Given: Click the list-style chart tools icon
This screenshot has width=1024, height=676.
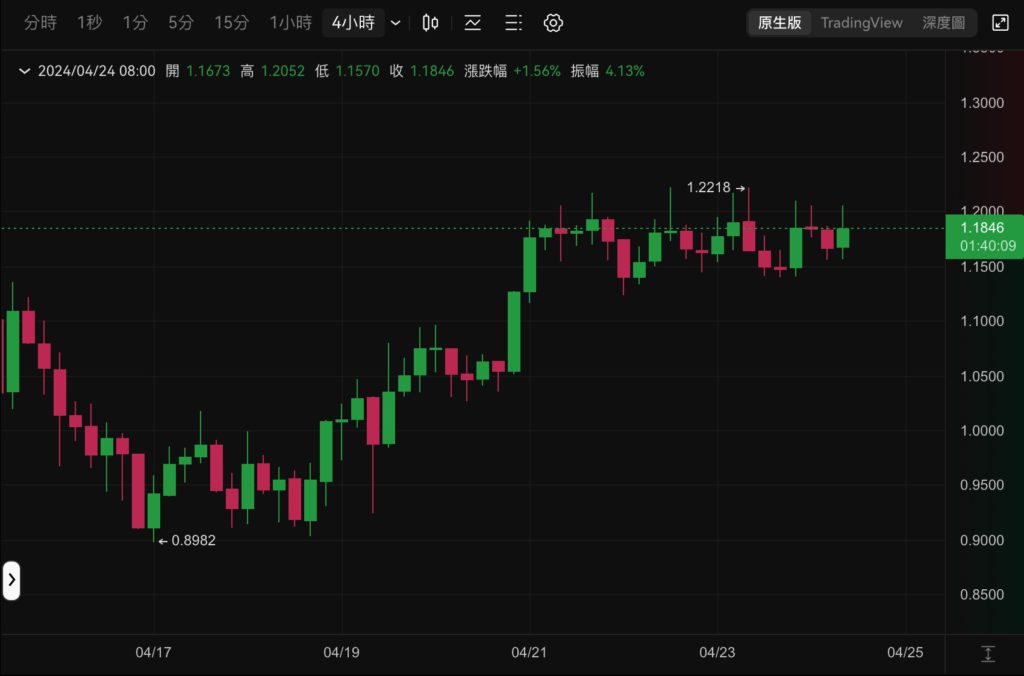Looking at the screenshot, I should point(513,23).
